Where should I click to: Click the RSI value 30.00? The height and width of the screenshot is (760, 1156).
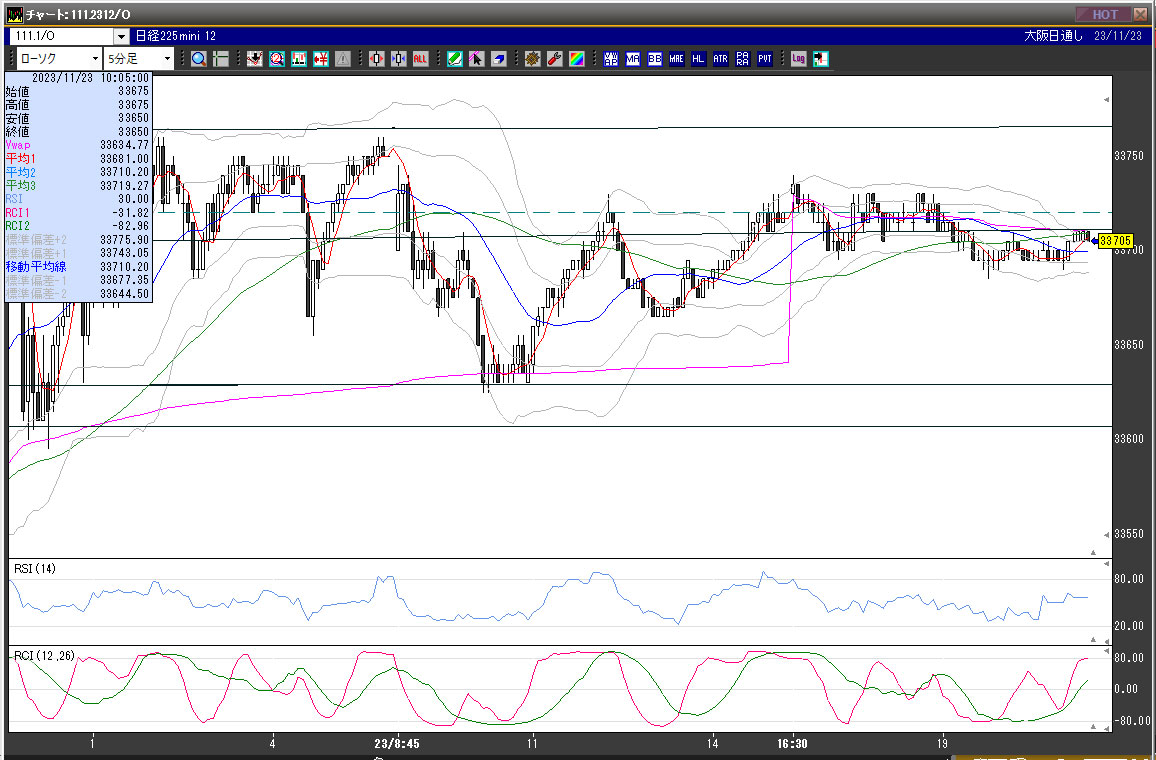(x=133, y=199)
